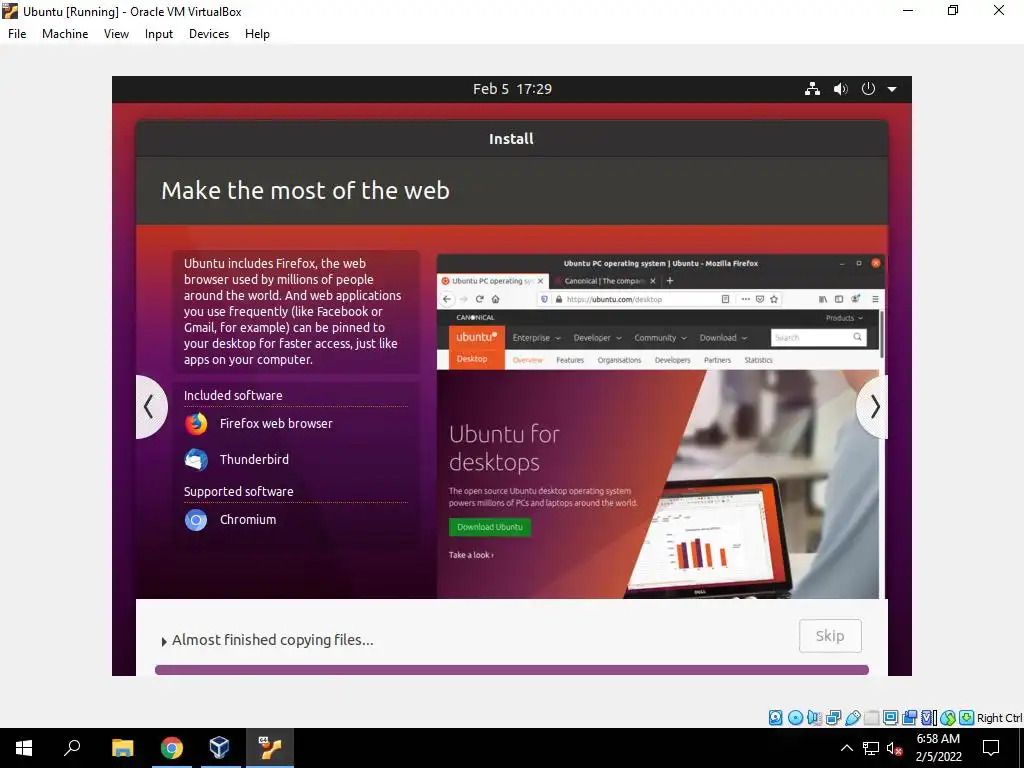1024x768 pixels.
Task: Click the Firefox web browser icon
Action: 196,424
